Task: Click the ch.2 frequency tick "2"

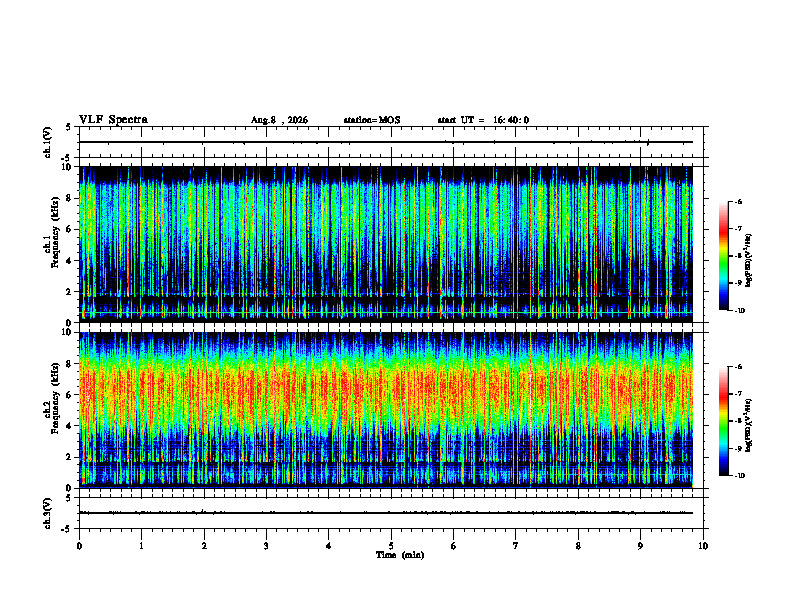Action: [x=68, y=457]
